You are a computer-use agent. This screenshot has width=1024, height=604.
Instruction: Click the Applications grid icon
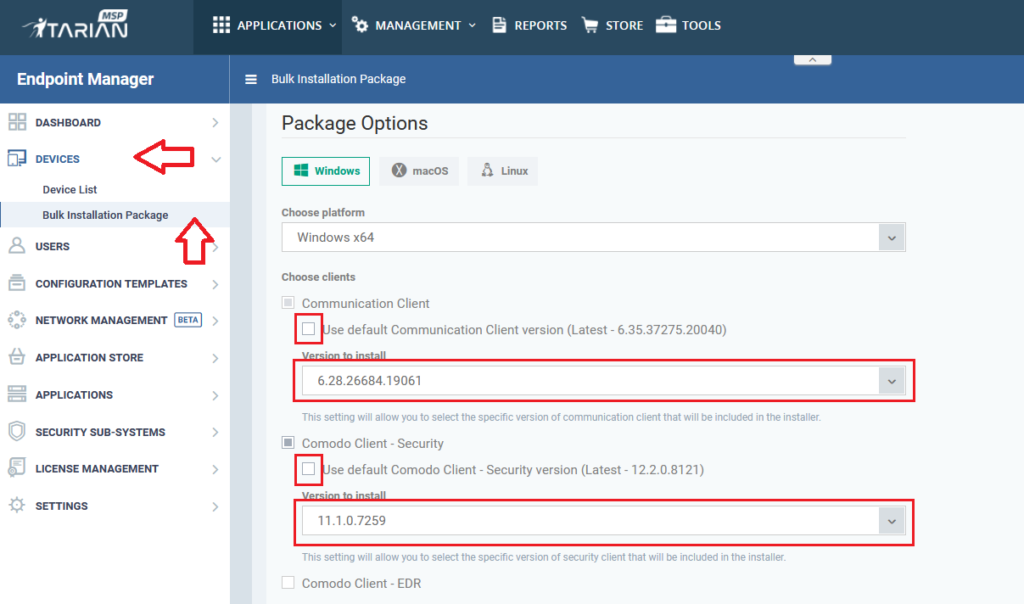coord(221,25)
